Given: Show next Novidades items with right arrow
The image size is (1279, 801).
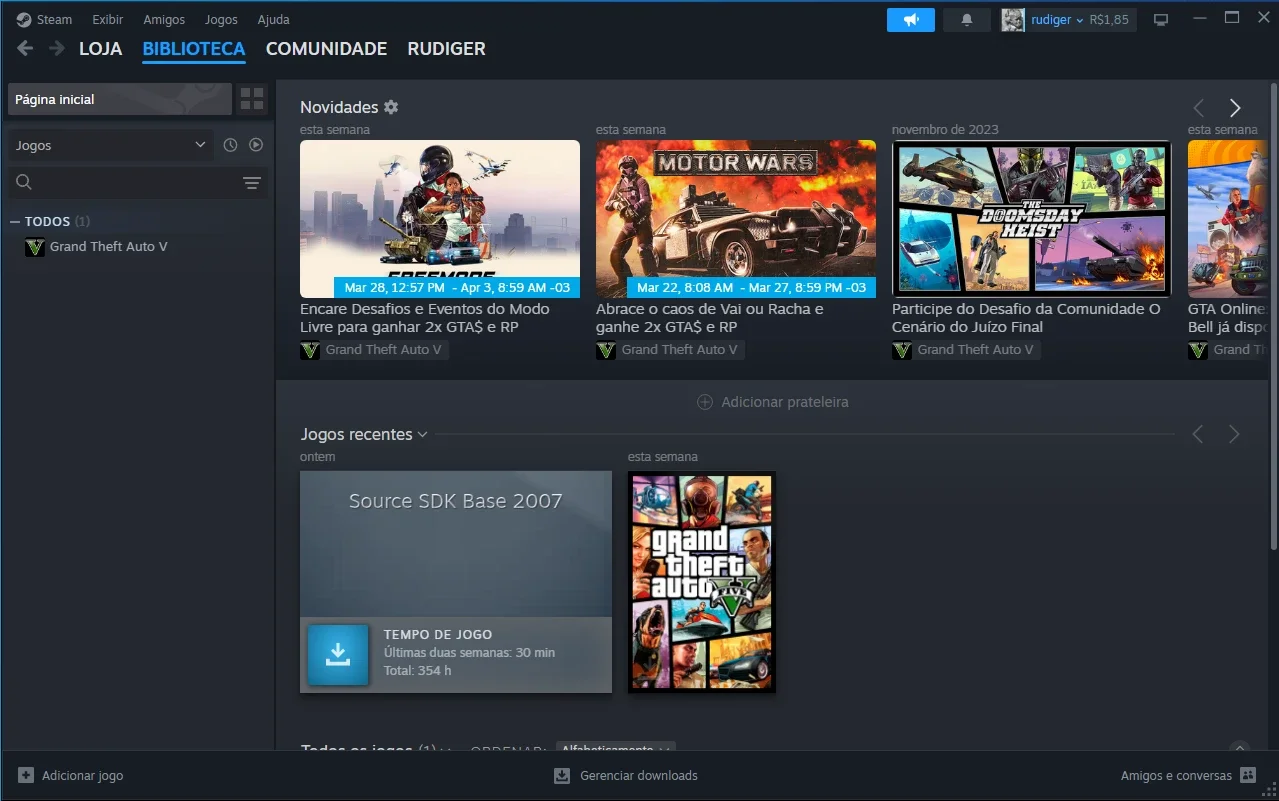Looking at the screenshot, I should click(1235, 108).
